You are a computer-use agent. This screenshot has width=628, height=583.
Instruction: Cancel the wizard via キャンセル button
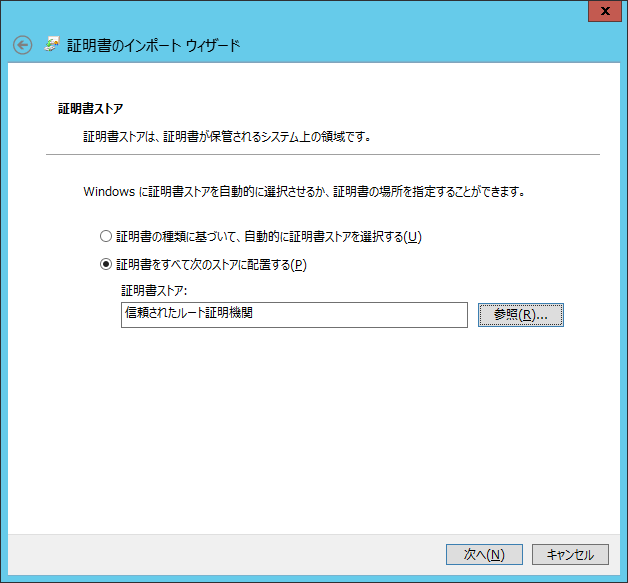pyautogui.click(x=570, y=555)
